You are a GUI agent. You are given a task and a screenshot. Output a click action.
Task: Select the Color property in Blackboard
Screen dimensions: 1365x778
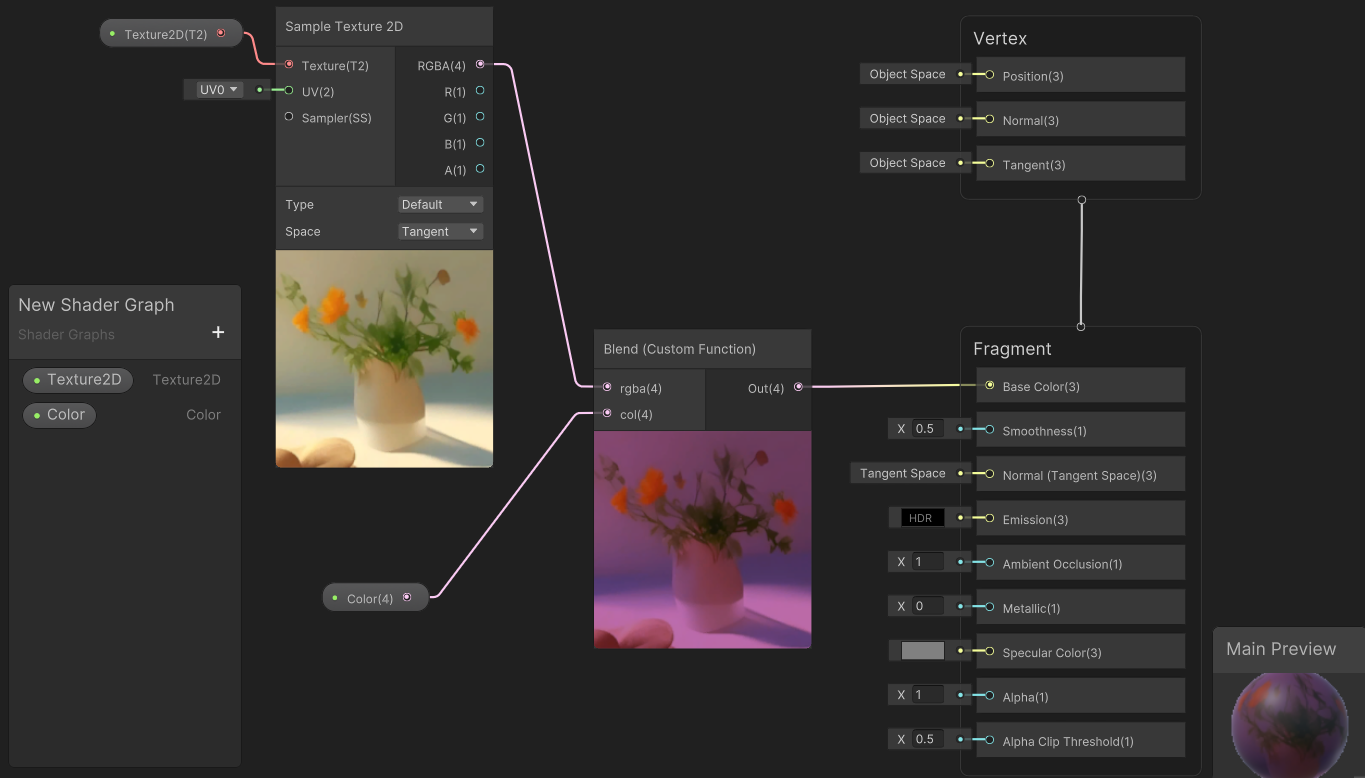59,415
